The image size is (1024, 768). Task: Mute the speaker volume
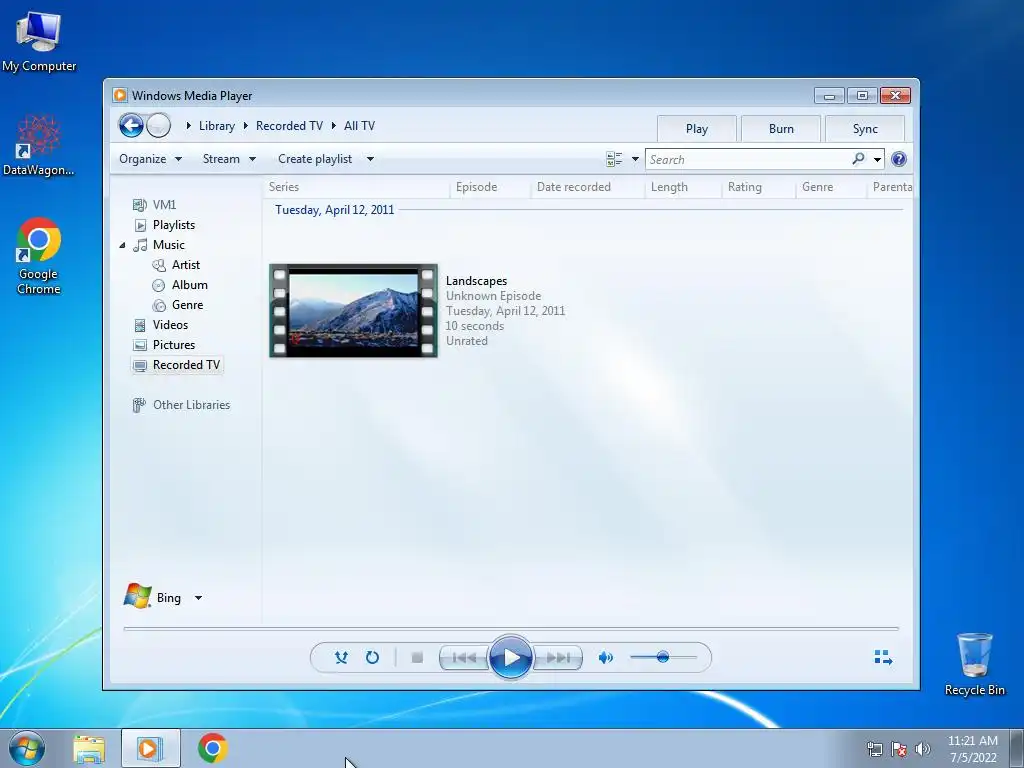click(605, 657)
